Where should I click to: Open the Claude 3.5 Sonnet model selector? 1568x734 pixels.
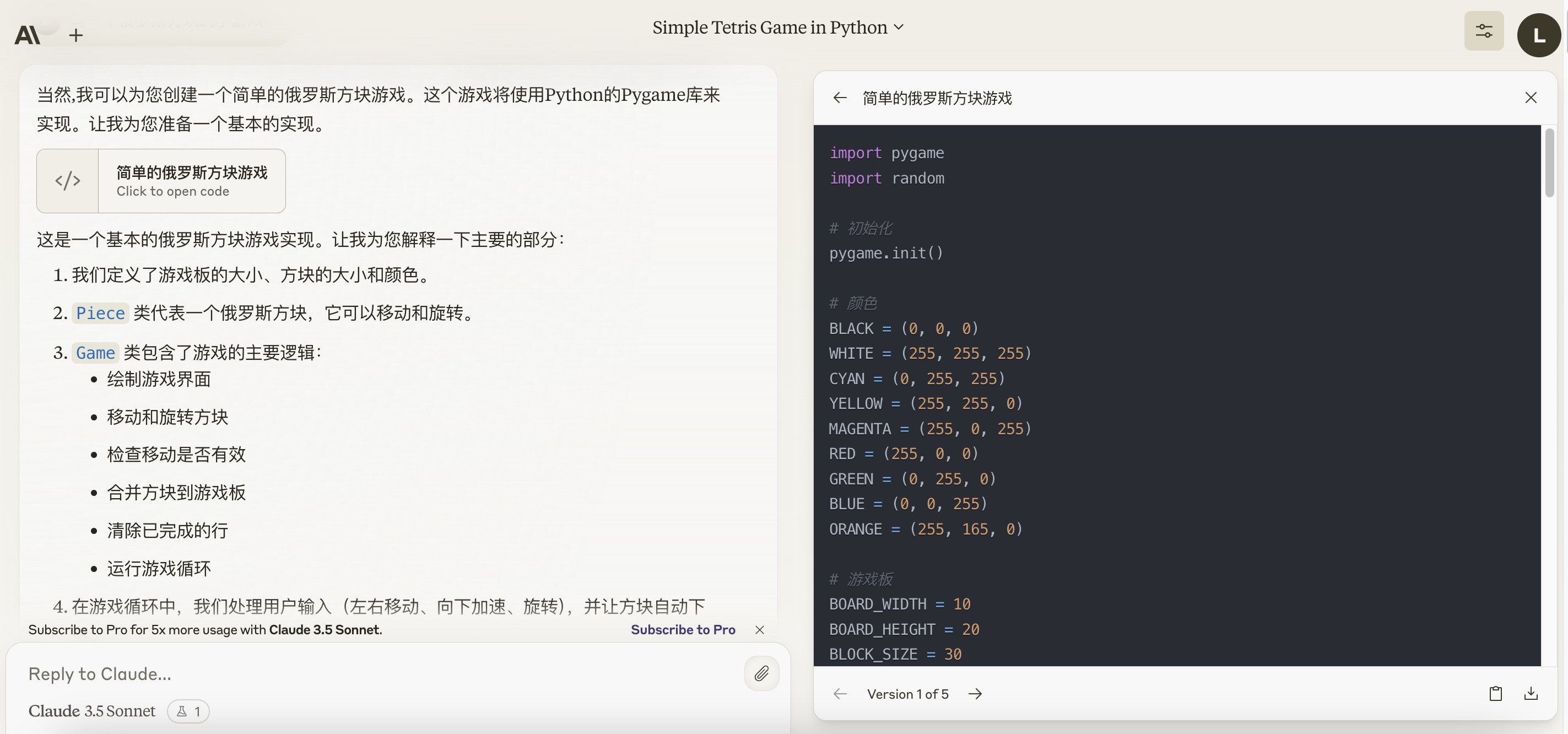[92, 711]
